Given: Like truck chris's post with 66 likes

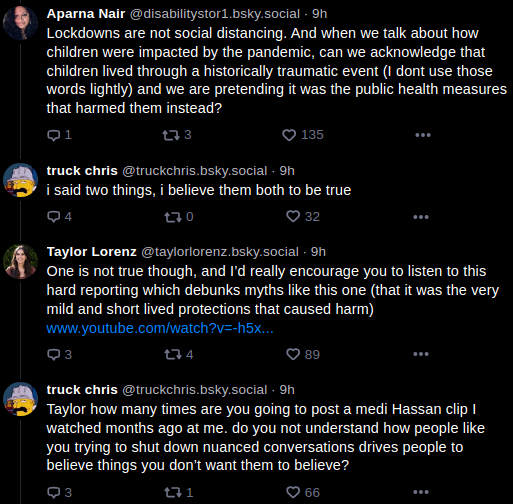Looking at the screenshot, I should tap(303, 492).
